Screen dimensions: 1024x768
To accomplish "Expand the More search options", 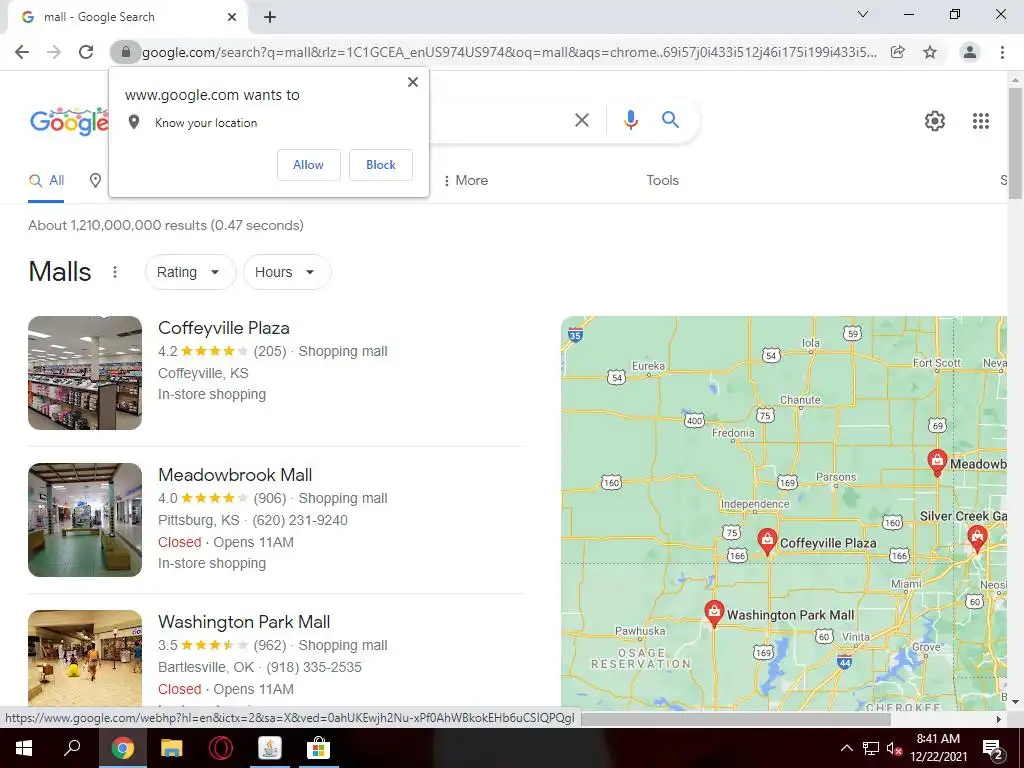I will [x=465, y=180].
